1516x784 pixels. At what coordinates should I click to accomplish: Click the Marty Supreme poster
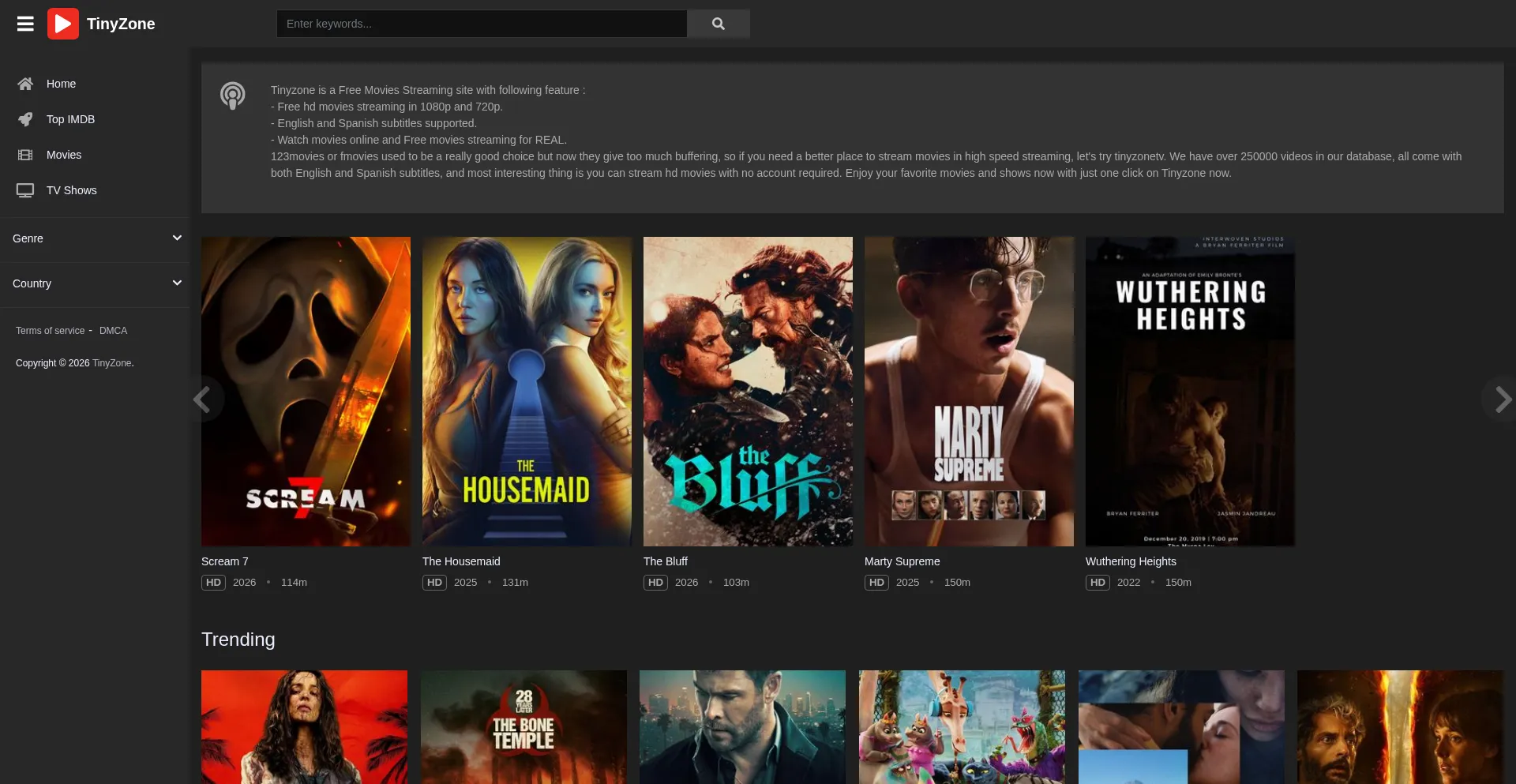click(969, 392)
